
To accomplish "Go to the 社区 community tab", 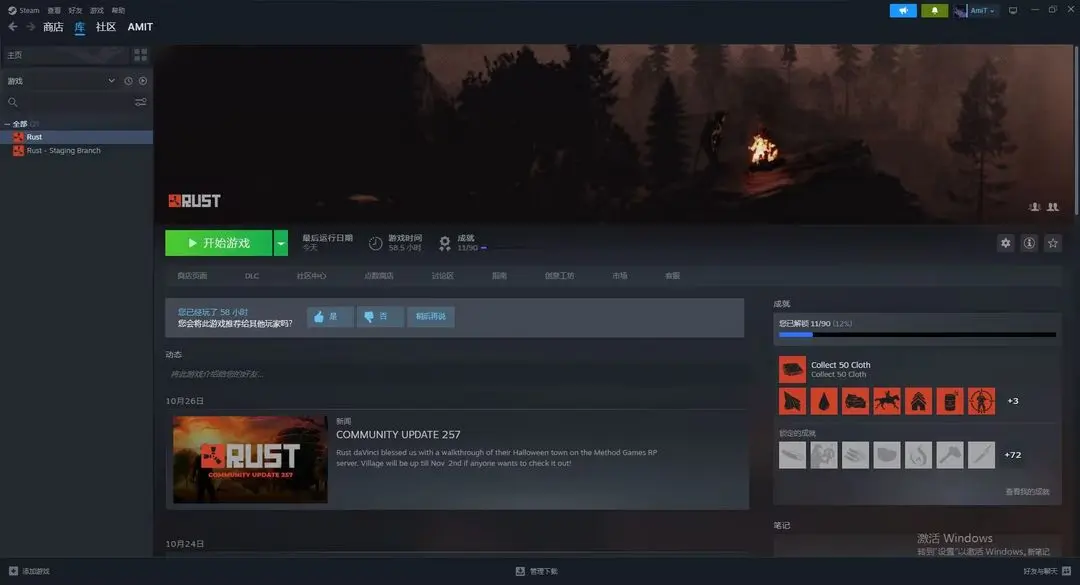I will [105, 27].
